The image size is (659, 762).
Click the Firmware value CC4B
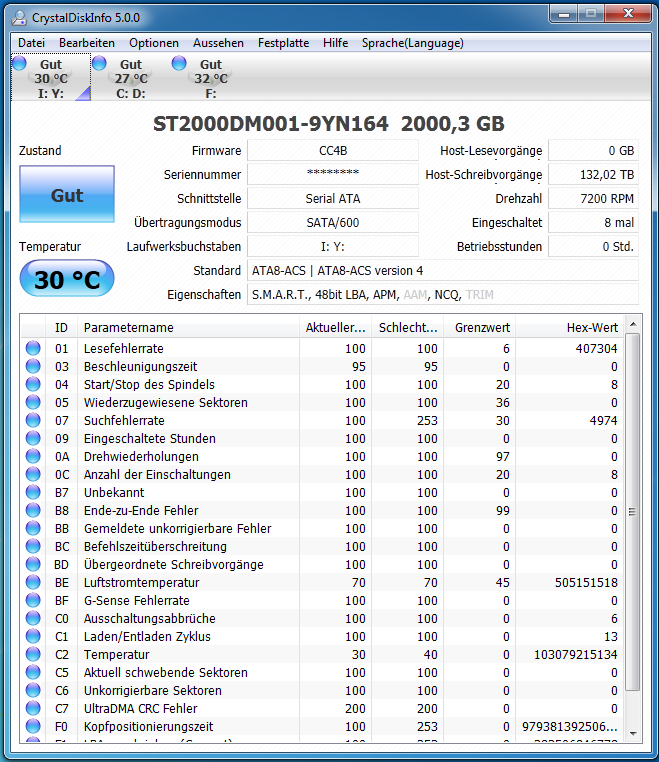click(333, 151)
